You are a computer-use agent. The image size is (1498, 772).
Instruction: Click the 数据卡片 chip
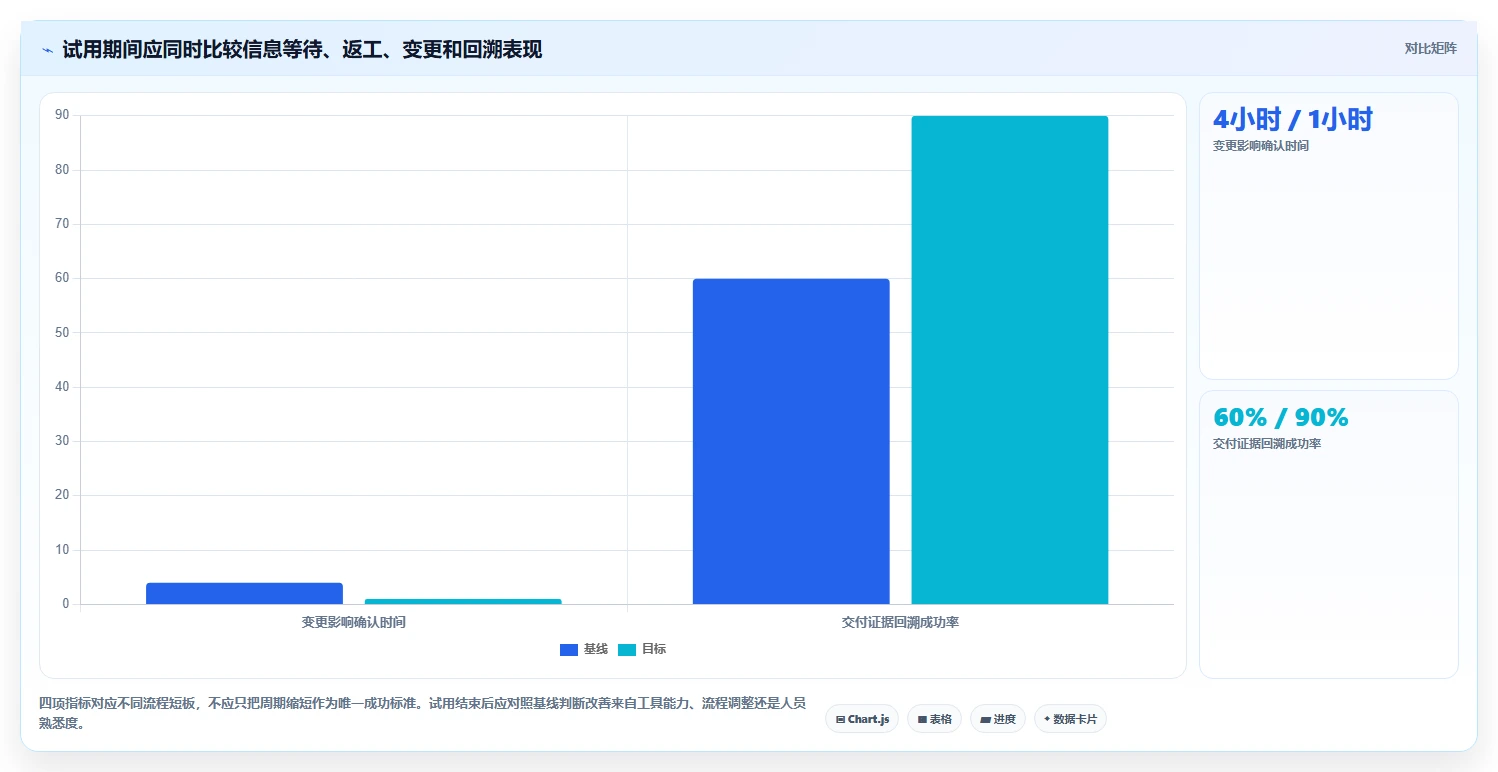1070,719
